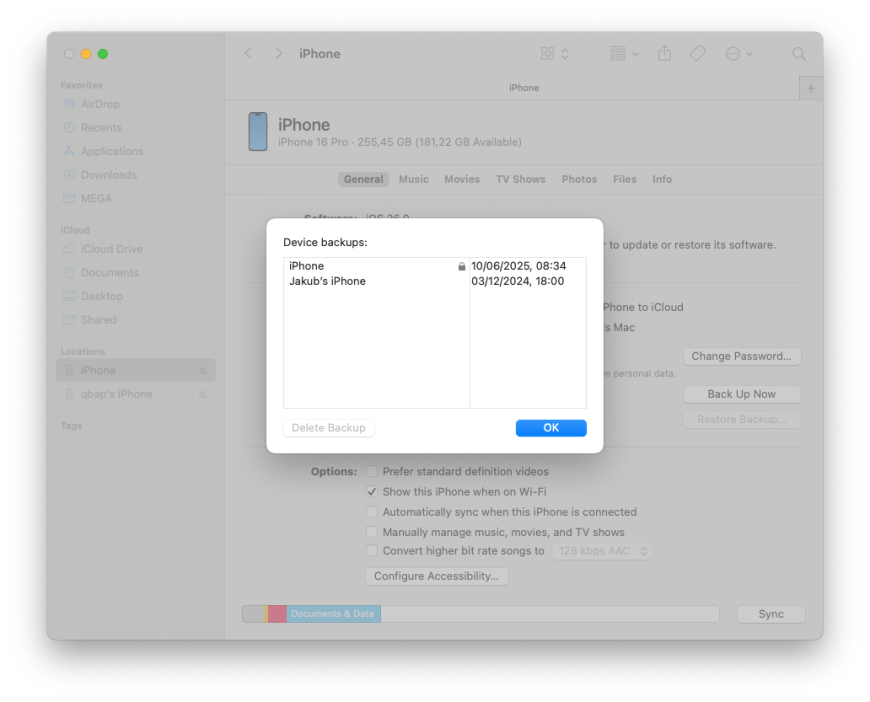The width and height of the screenshot is (870, 702).
Task: Select qbap's iPhone under Locations
Action: point(135,394)
